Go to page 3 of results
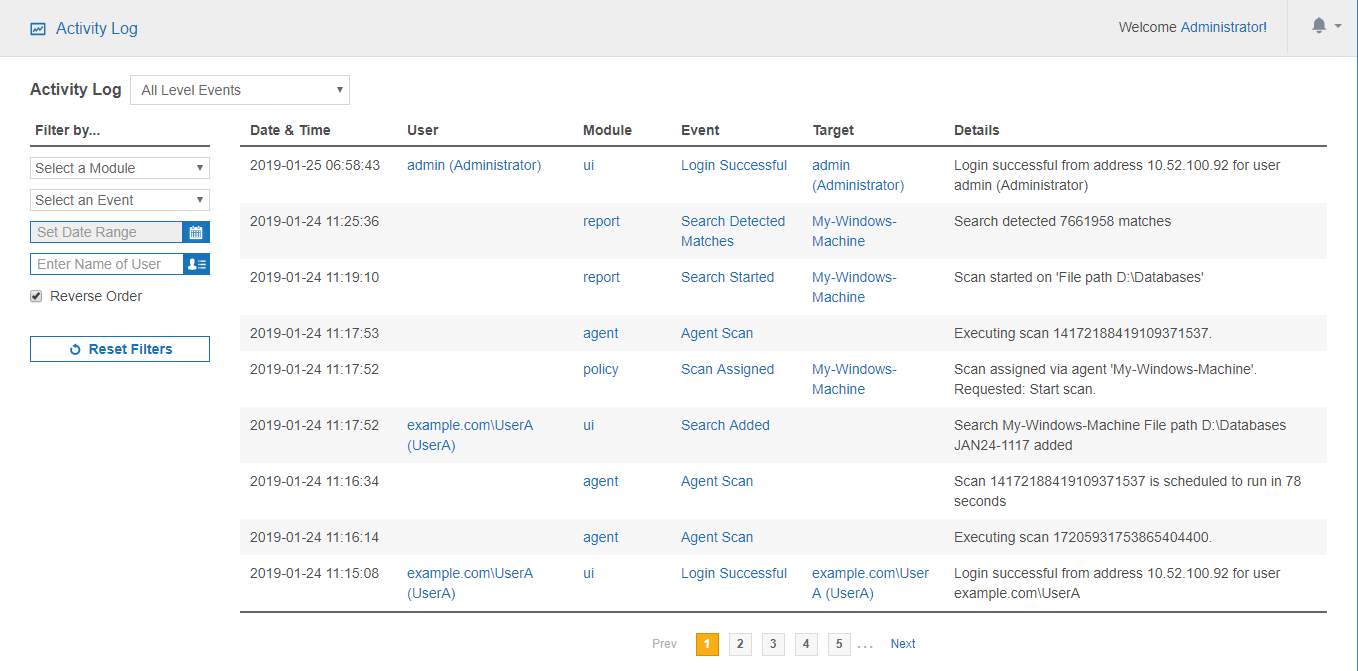This screenshot has height=671, width=1358. pos(773,644)
